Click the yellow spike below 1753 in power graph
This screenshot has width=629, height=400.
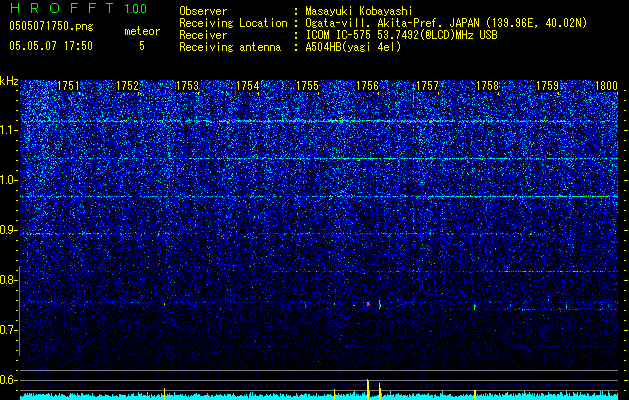[x=164, y=394]
